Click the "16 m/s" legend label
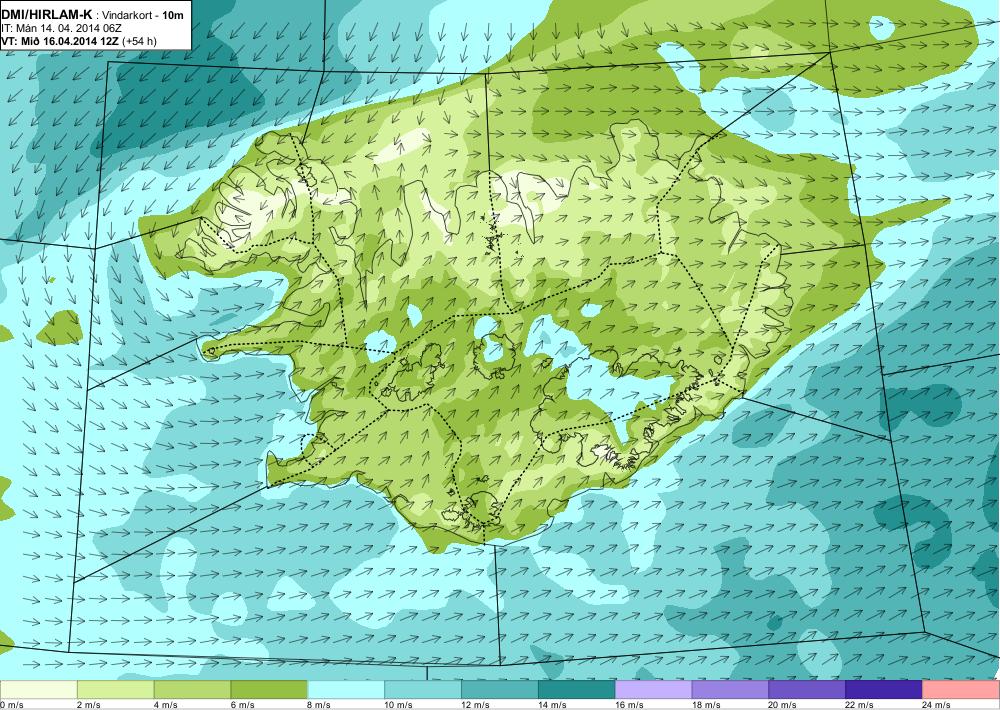The height and width of the screenshot is (710, 1000). pyautogui.click(x=629, y=705)
